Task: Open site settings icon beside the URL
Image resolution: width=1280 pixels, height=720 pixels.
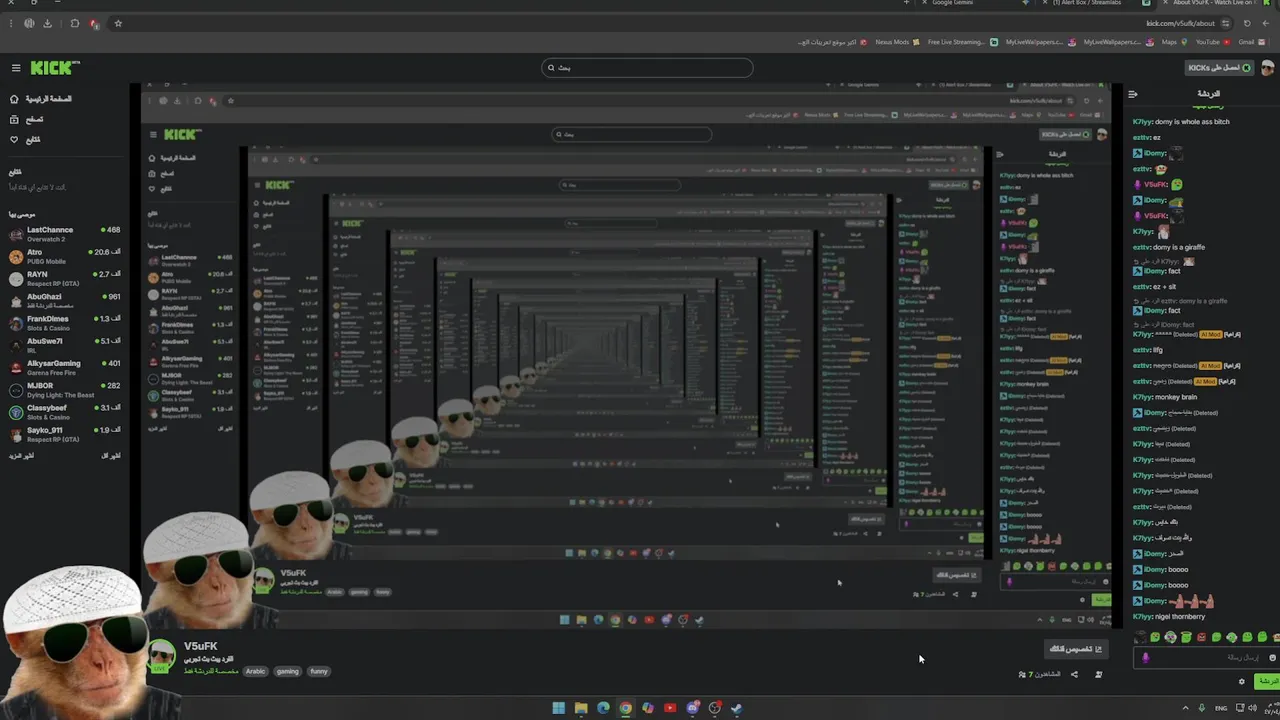Action: (1227, 23)
